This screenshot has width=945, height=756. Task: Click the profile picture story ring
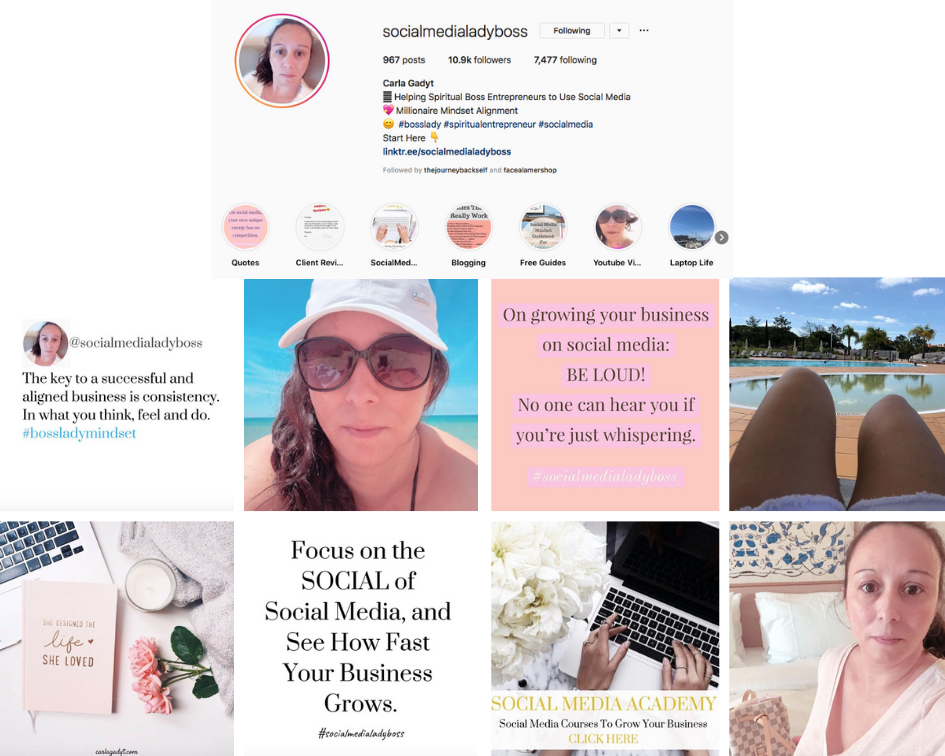coord(282,61)
